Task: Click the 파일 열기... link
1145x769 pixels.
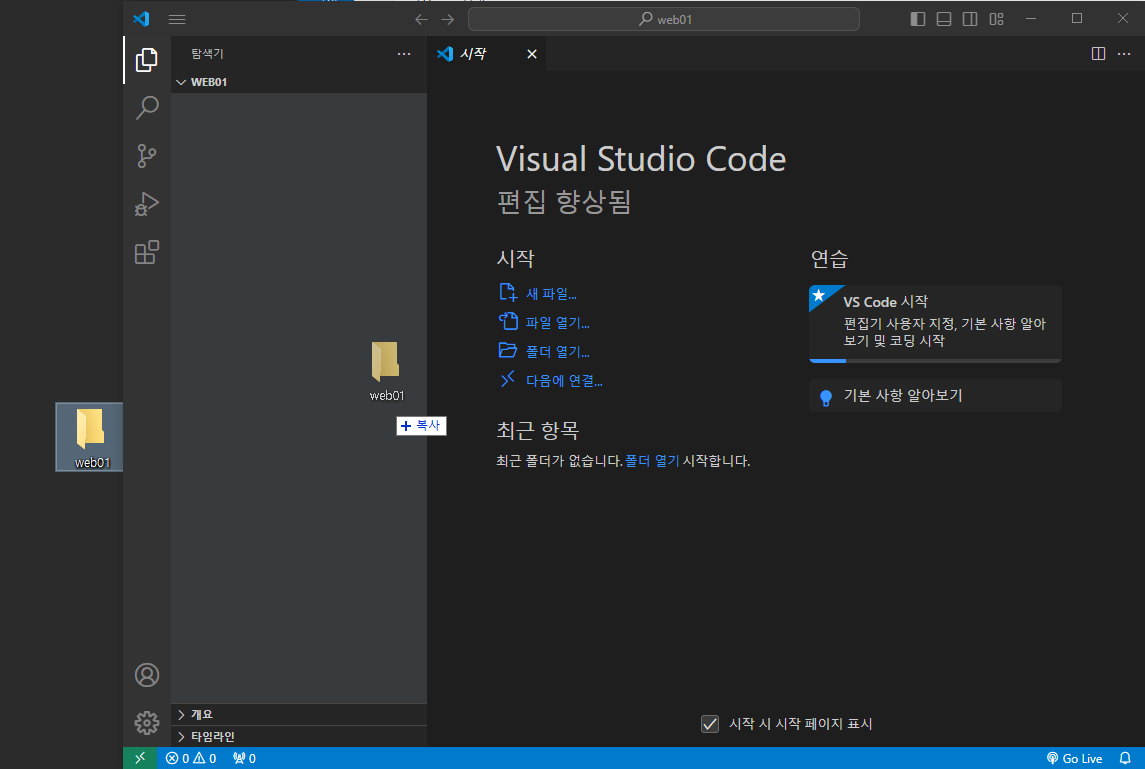Action: tap(558, 323)
